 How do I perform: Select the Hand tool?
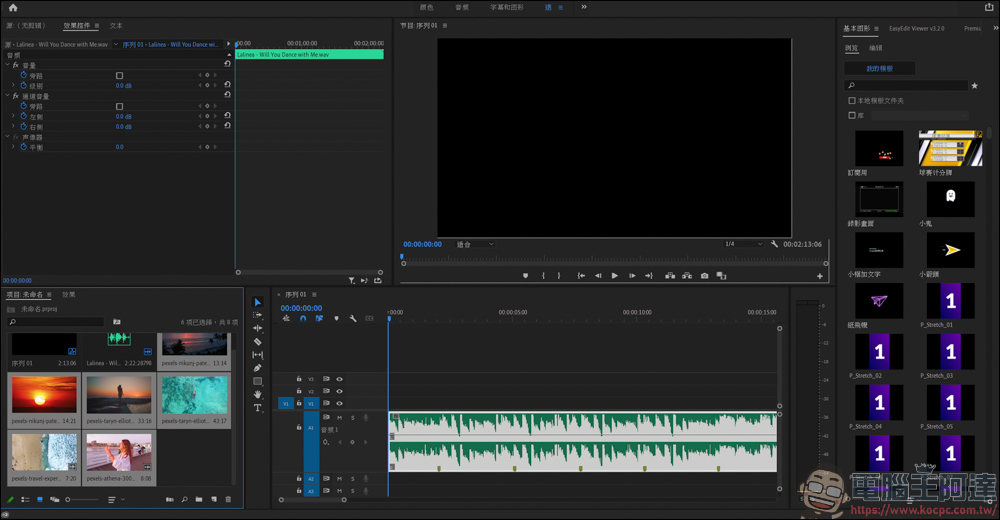258,394
